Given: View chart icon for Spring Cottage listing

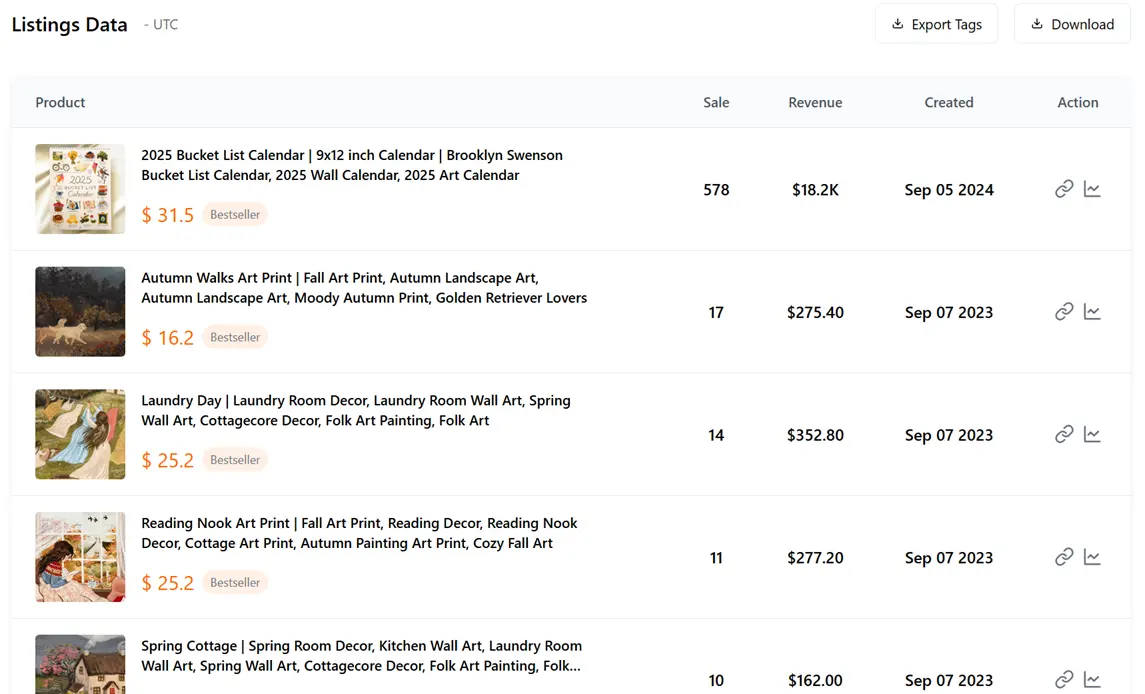Looking at the screenshot, I should tap(1092, 680).
